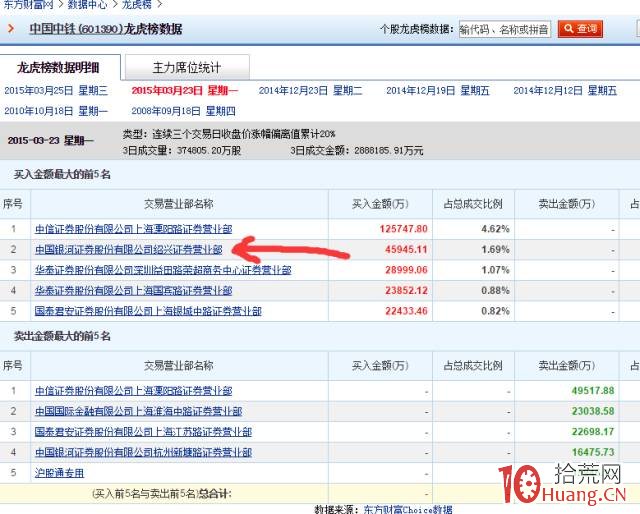Image resolution: width=640 pixels, height=514 pixels.
Task: Switch to the 龙虎榜数据明细 tab
Action: click(x=58, y=67)
